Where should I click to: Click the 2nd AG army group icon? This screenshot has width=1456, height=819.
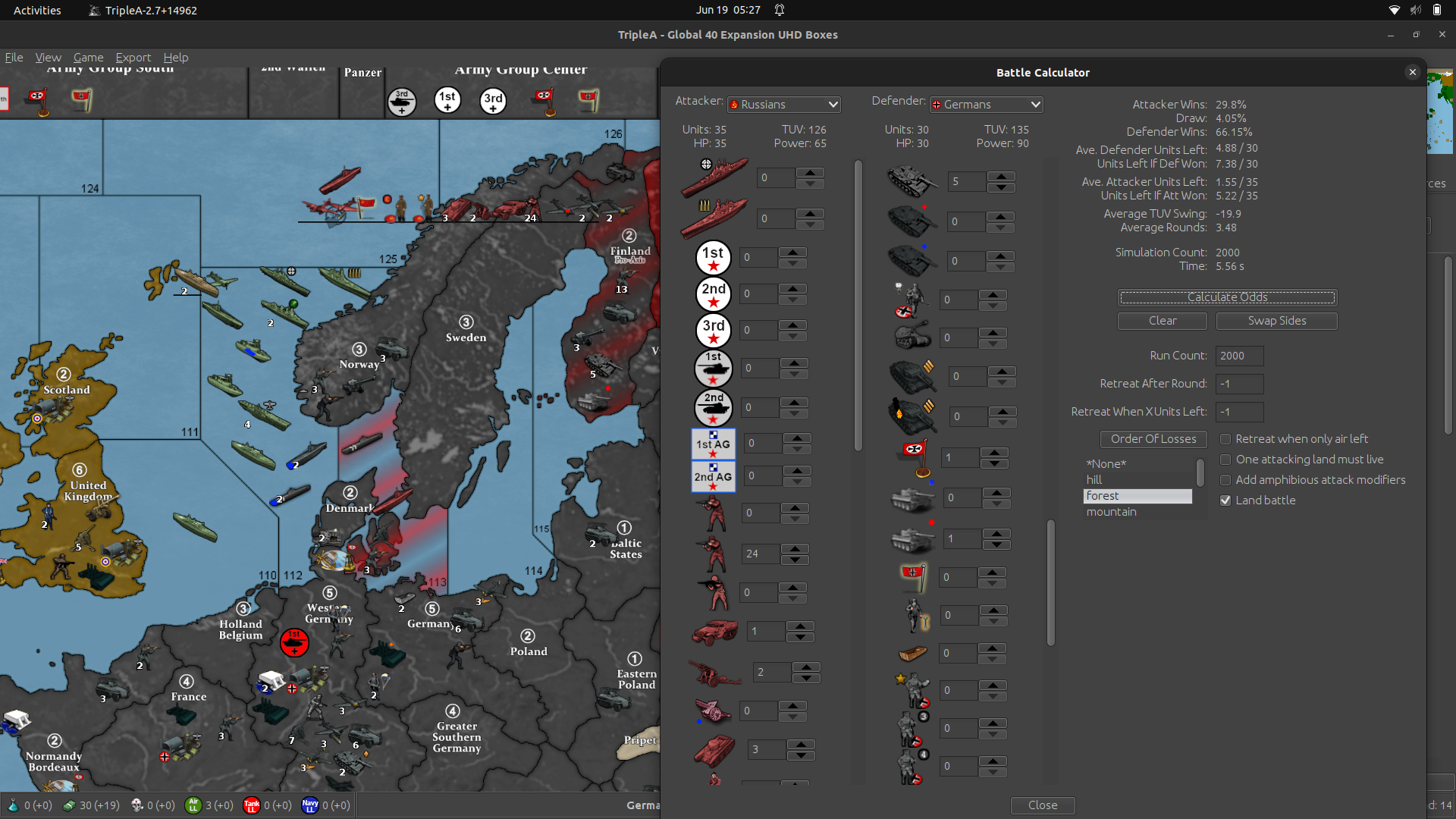713,477
